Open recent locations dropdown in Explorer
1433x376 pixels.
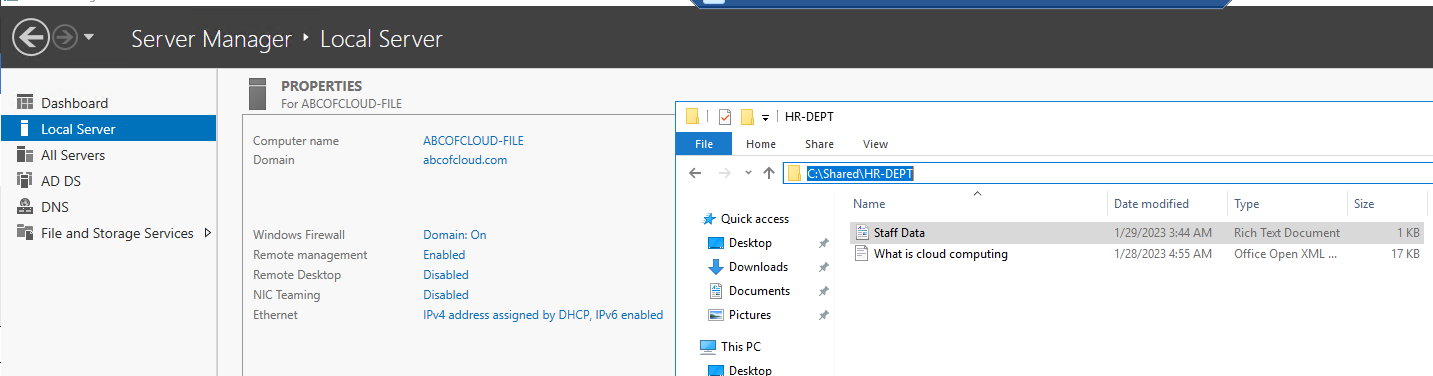(x=748, y=173)
